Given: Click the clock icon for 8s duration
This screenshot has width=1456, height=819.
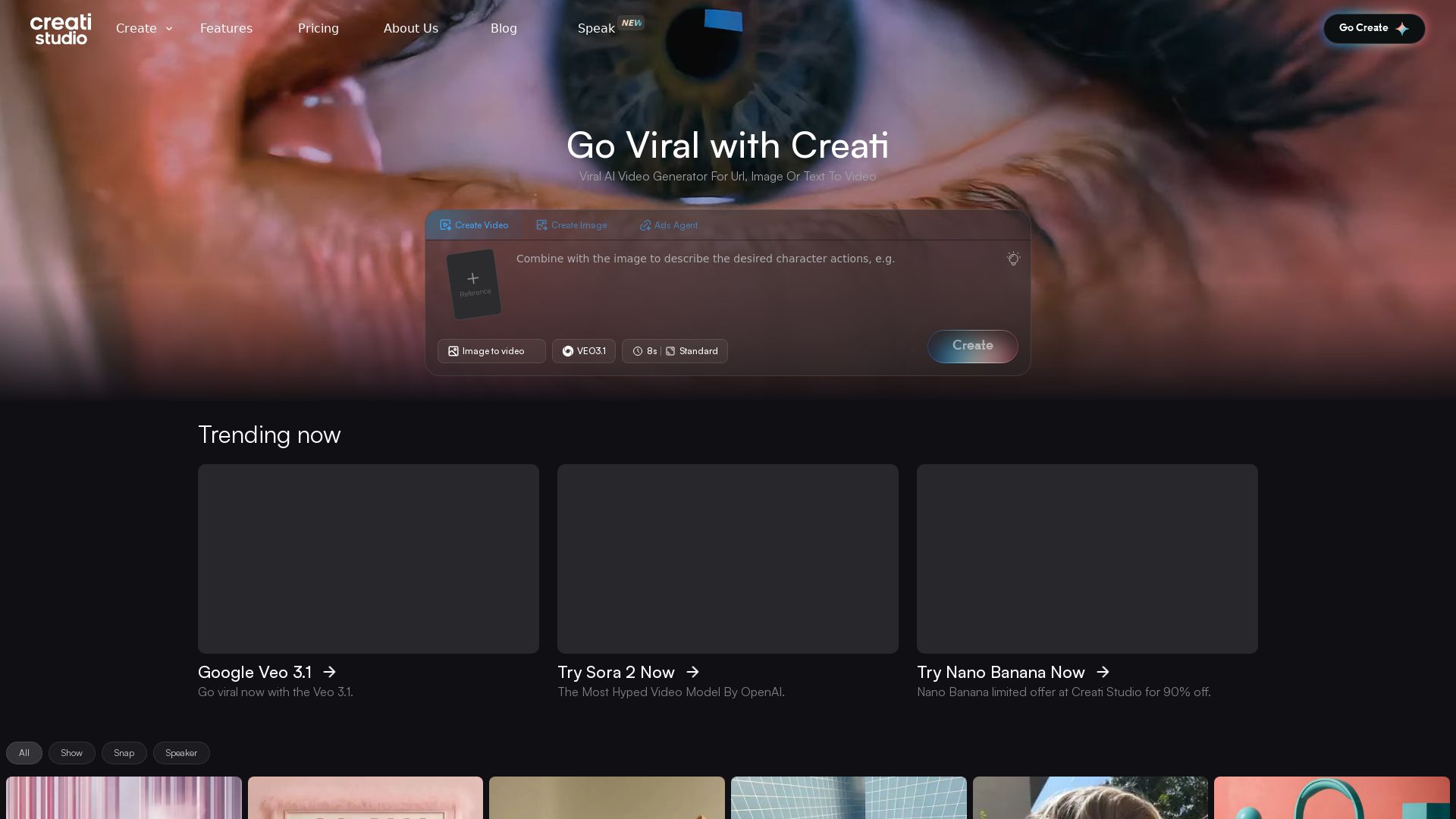Looking at the screenshot, I should [x=638, y=351].
